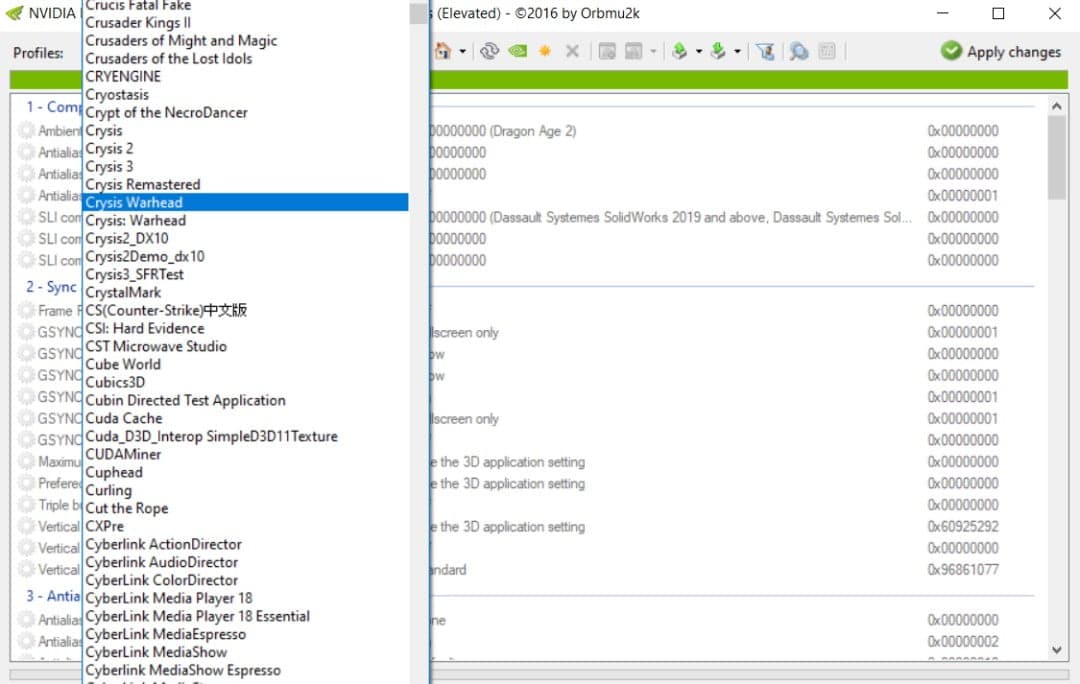Screen dimensions: 1080x684
Task: Click the '(Dragon Age 2)' setting value
Action: tap(503, 131)
